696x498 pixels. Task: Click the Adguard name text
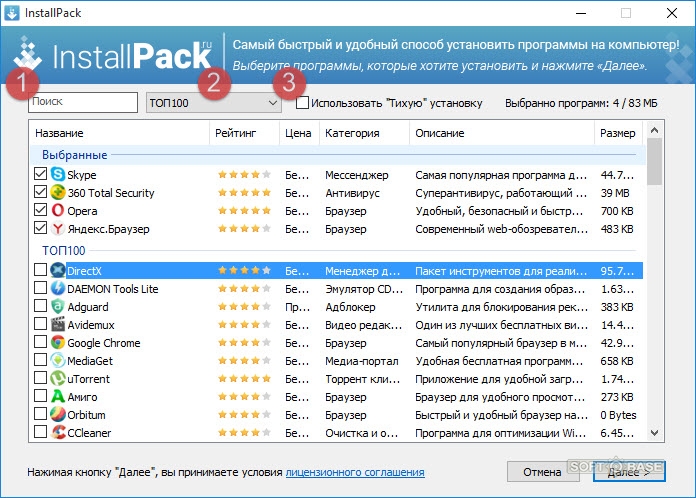click(x=88, y=307)
